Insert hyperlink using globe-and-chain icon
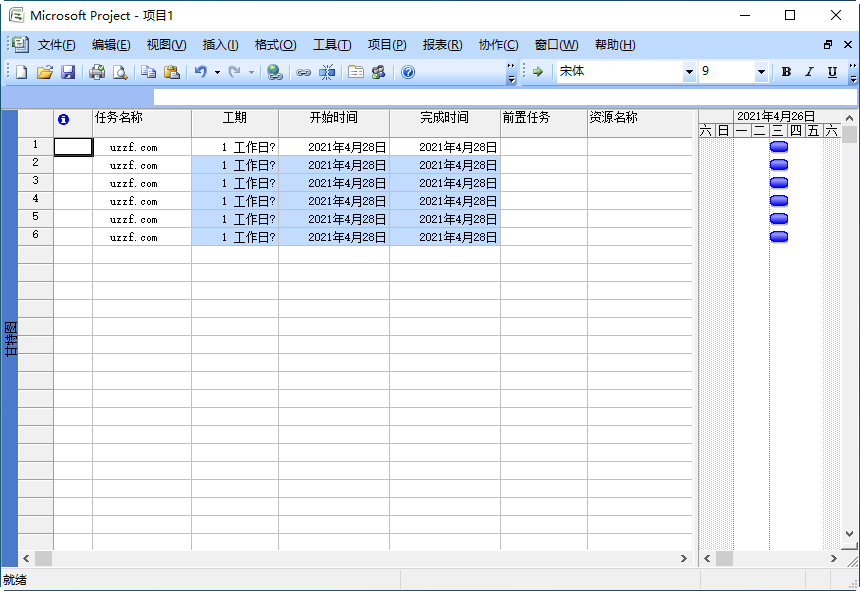This screenshot has width=860, height=591. tap(274, 72)
